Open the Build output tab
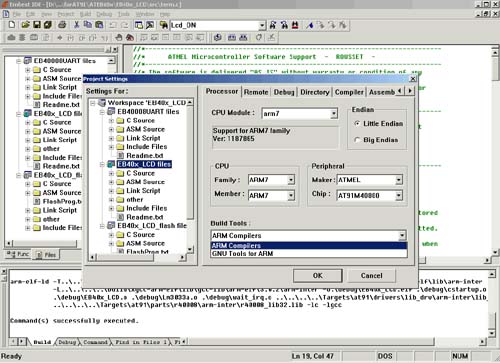This screenshot has height=363, width=500. [42, 342]
